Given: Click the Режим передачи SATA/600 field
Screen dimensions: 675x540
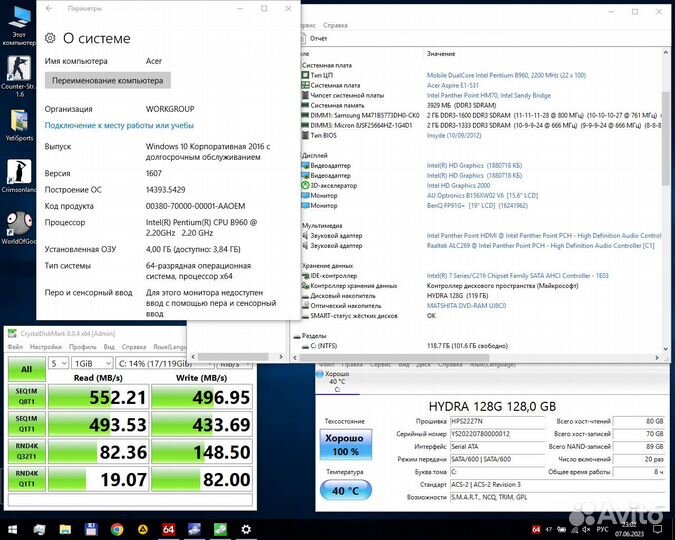Looking at the screenshot, I should (x=497, y=459).
